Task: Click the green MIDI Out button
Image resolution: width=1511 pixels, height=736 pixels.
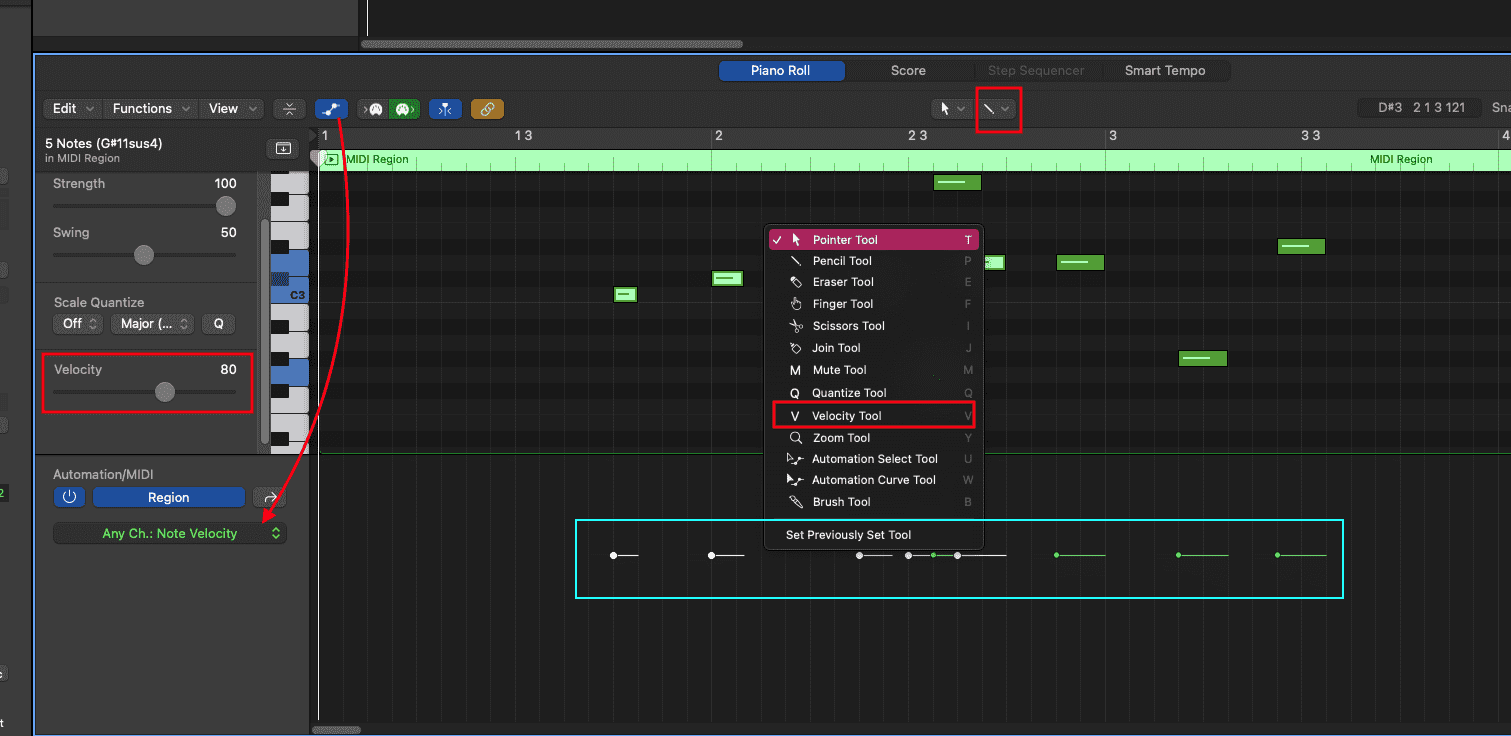Action: (x=403, y=109)
